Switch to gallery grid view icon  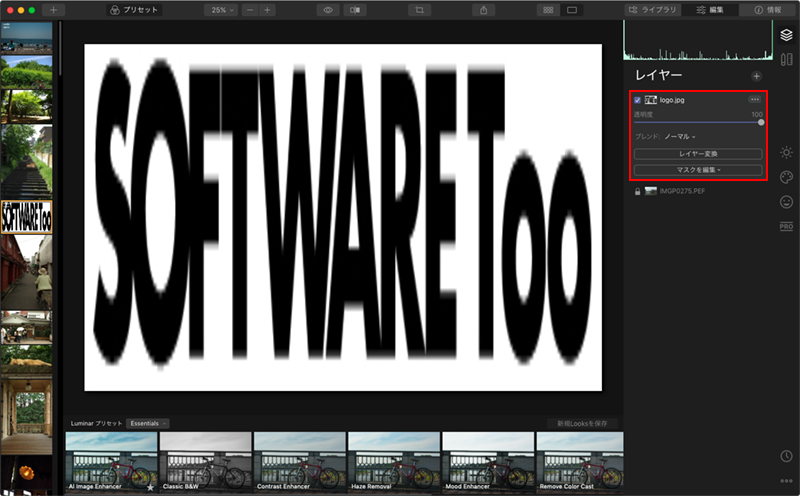coord(548,10)
